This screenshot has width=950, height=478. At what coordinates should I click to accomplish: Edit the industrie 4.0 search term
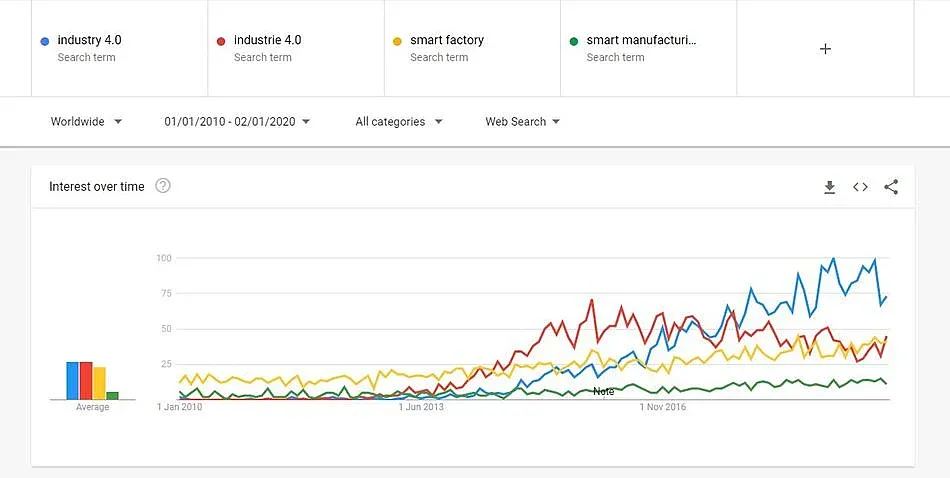267,40
